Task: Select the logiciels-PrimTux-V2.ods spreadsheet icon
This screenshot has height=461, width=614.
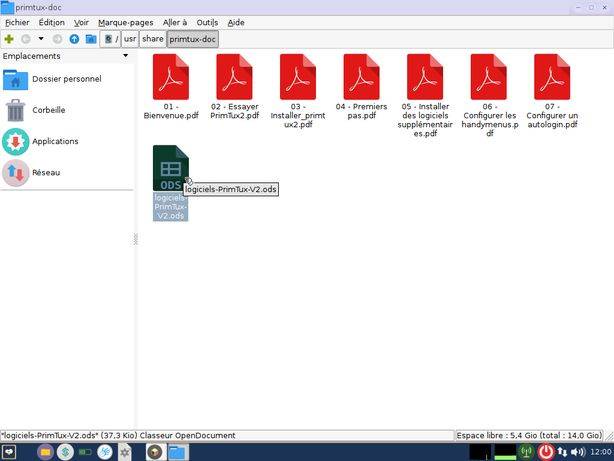Action: click(x=171, y=168)
